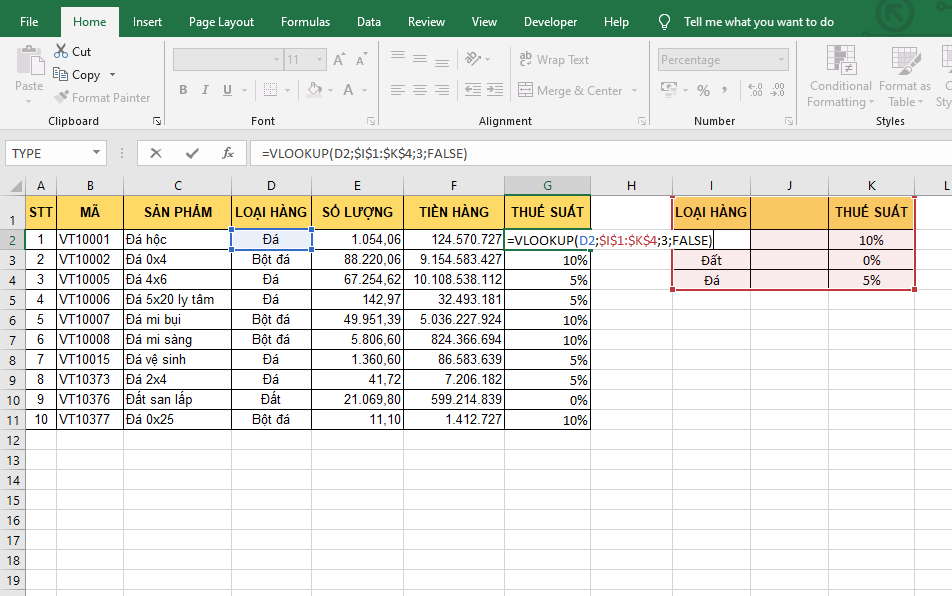This screenshot has width=952, height=596.
Task: Click the Fill Color paint bucket
Action: point(314,90)
